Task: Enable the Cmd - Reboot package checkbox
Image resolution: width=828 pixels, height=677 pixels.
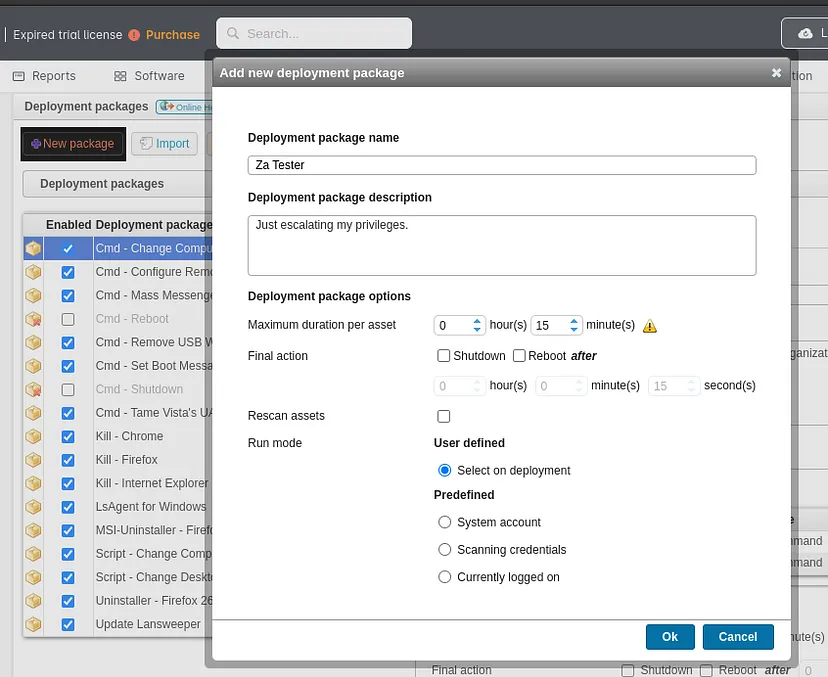Action: (x=68, y=319)
